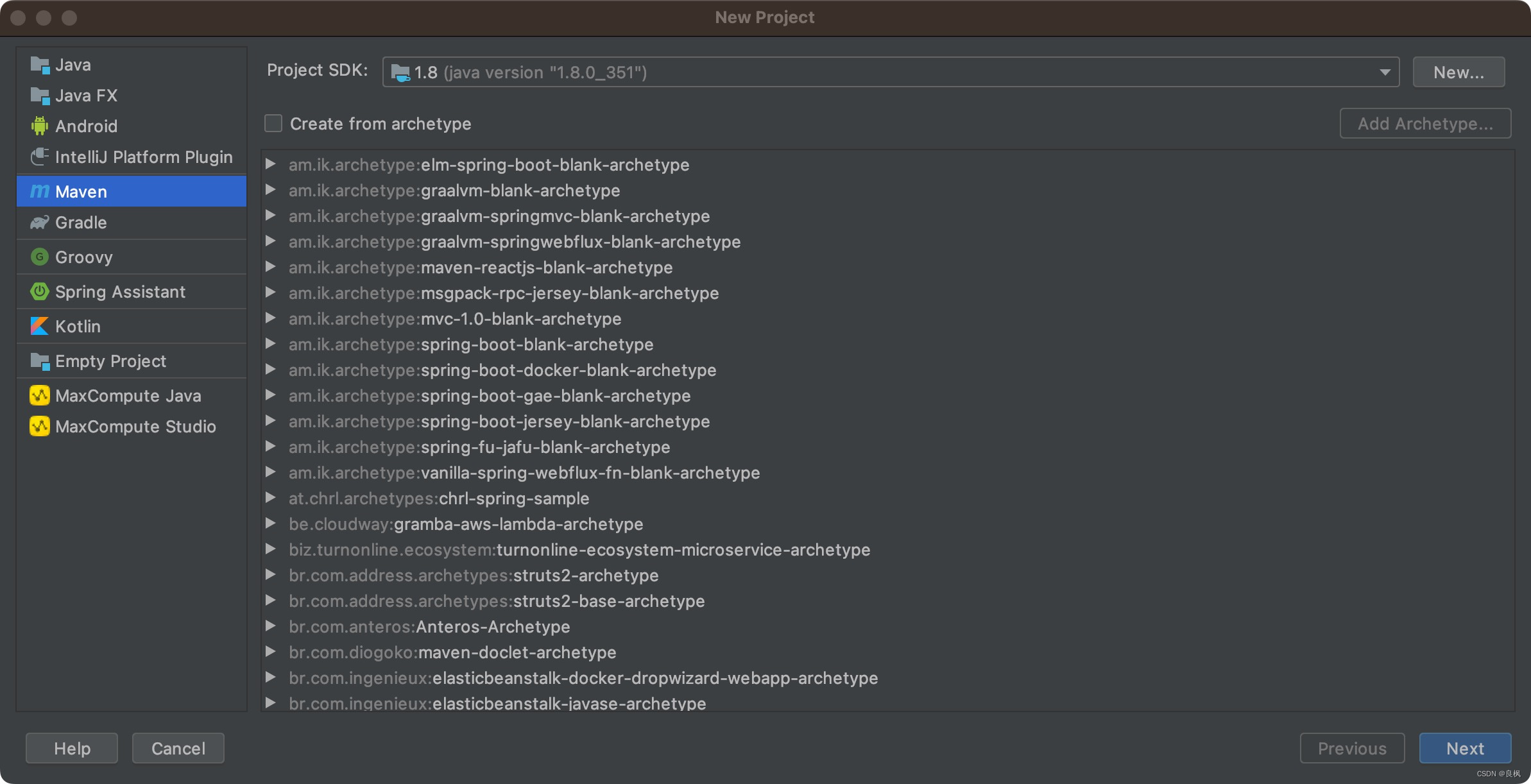Expand the chrl-spring-sample archetype arrow

271,498
